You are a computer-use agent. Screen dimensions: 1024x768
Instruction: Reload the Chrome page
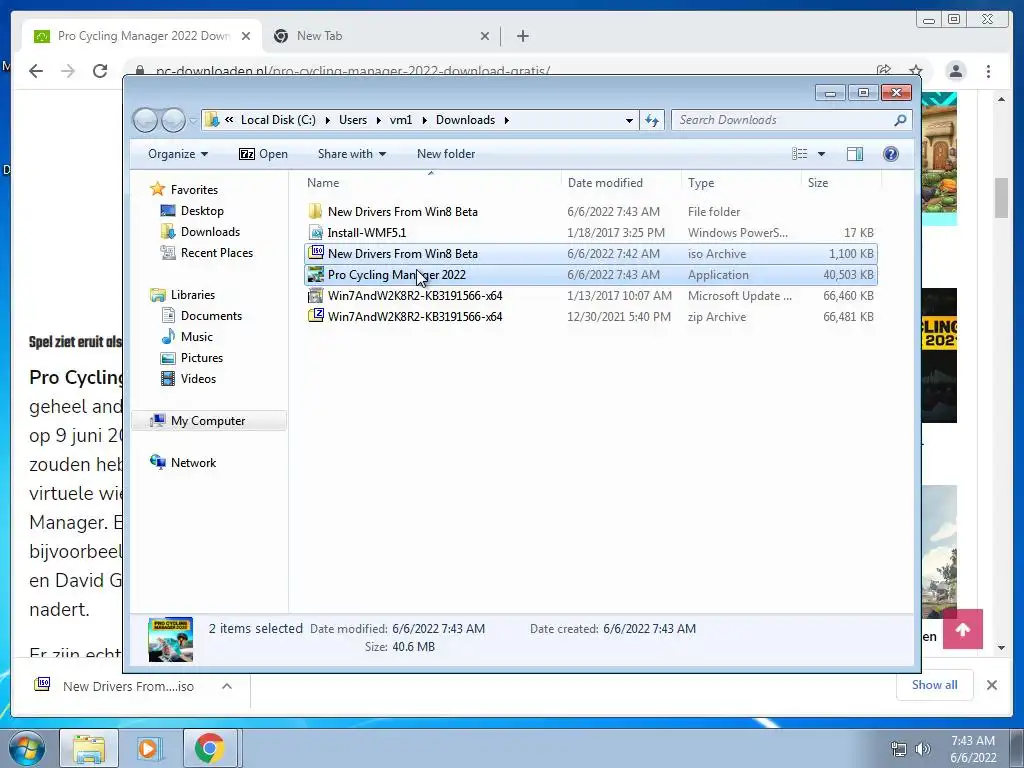pos(100,71)
